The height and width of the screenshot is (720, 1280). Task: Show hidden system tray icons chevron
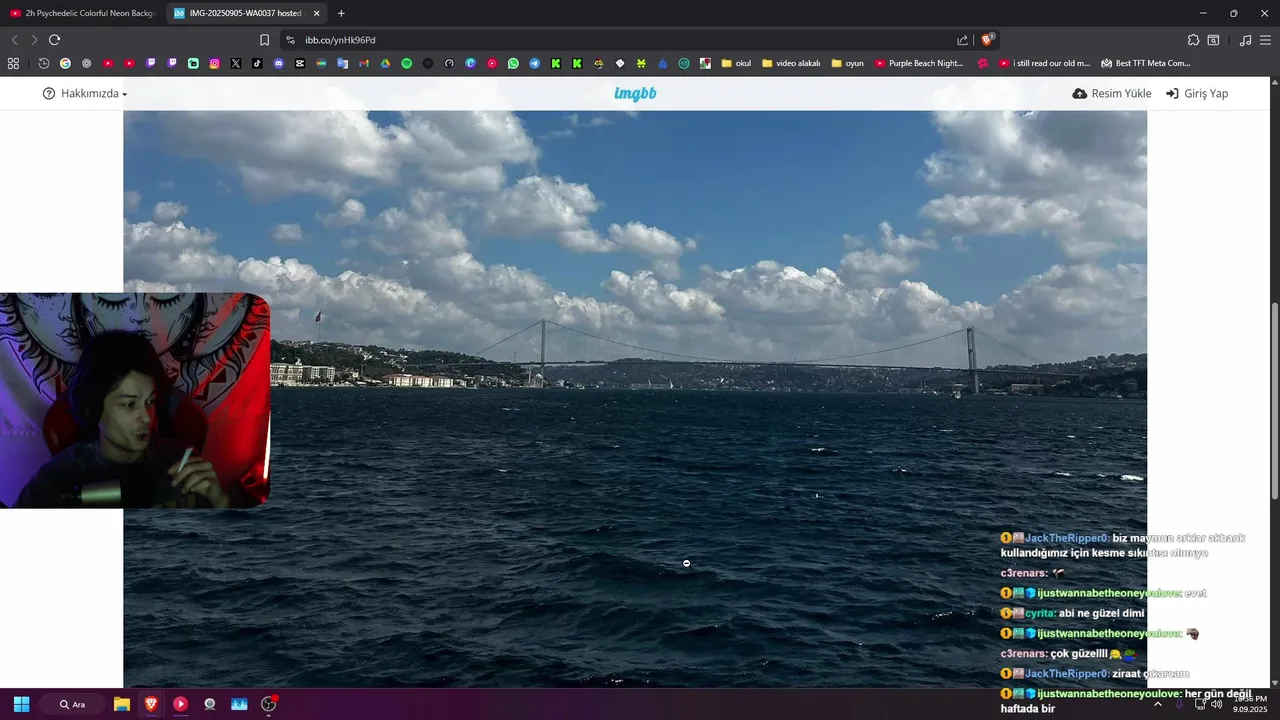click(x=1158, y=704)
